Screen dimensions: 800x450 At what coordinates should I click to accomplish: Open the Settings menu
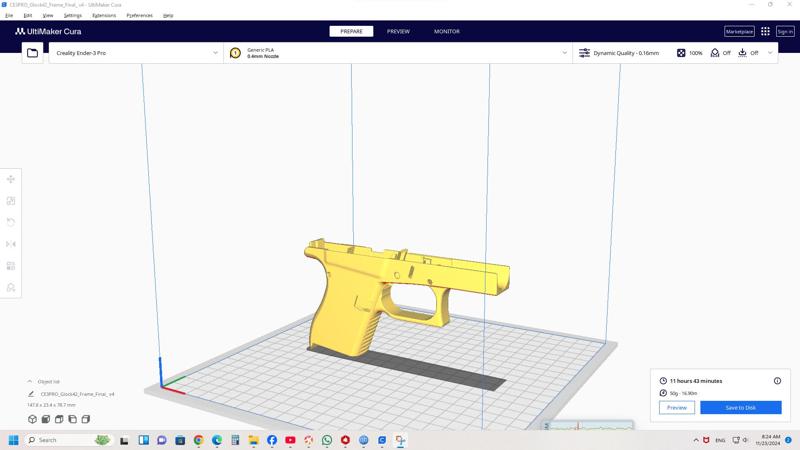72,15
